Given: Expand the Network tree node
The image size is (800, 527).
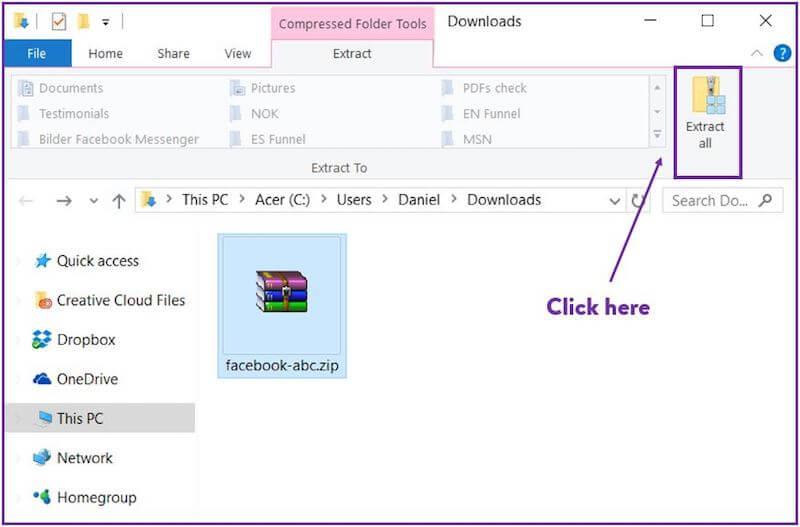Looking at the screenshot, I should point(19,458).
